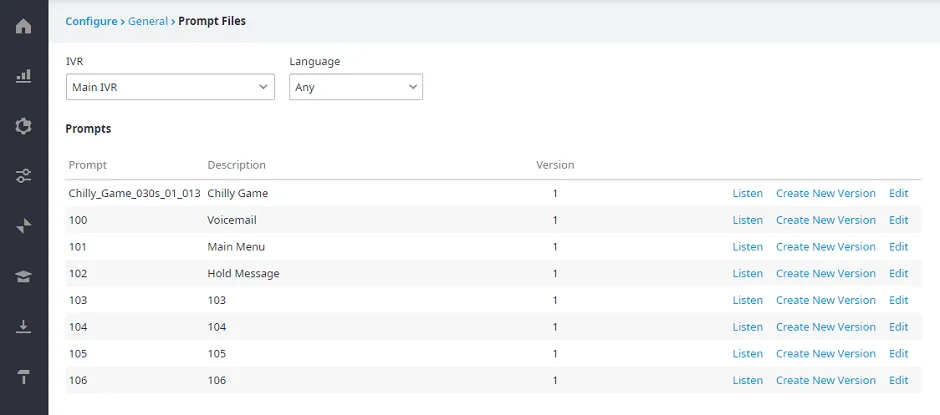Listen to prompt 100 Voicemail
940x415 pixels.
click(748, 220)
